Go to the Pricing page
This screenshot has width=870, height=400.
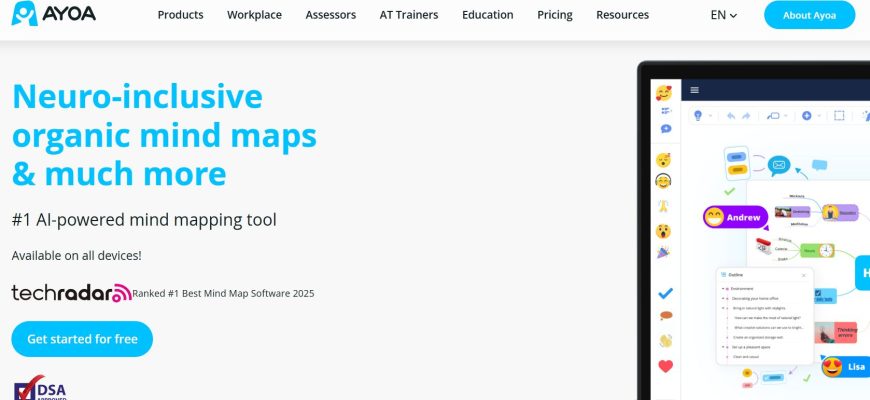coord(555,15)
